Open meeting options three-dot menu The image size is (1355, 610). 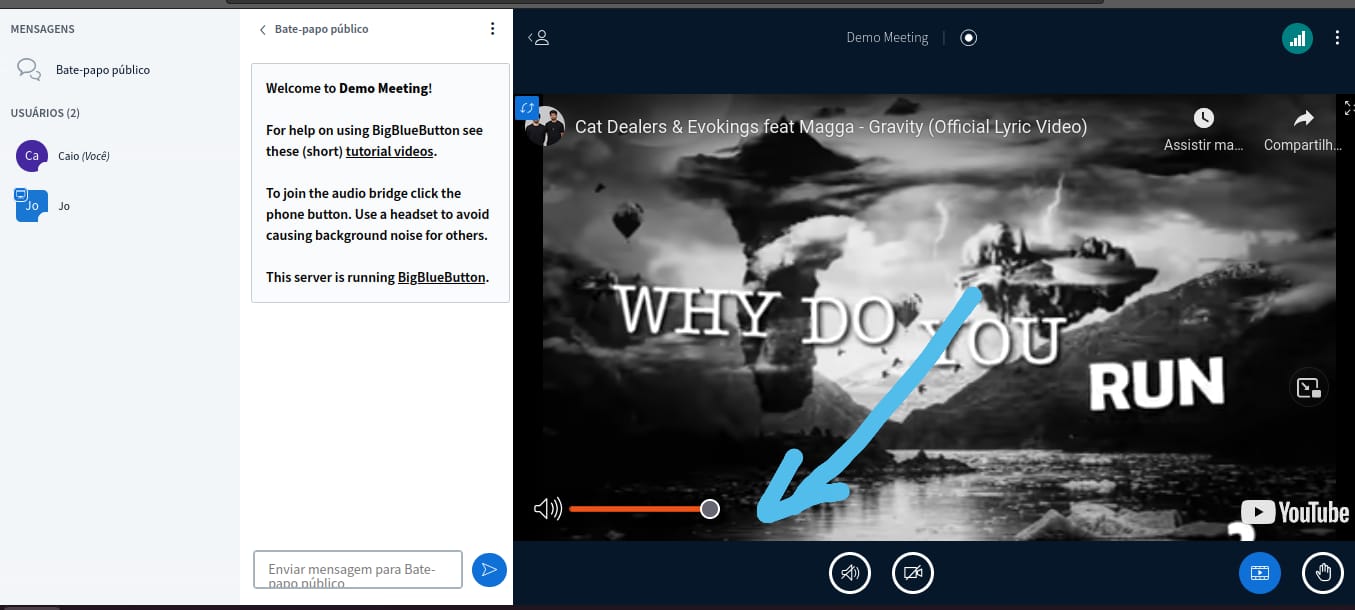[x=1337, y=38]
